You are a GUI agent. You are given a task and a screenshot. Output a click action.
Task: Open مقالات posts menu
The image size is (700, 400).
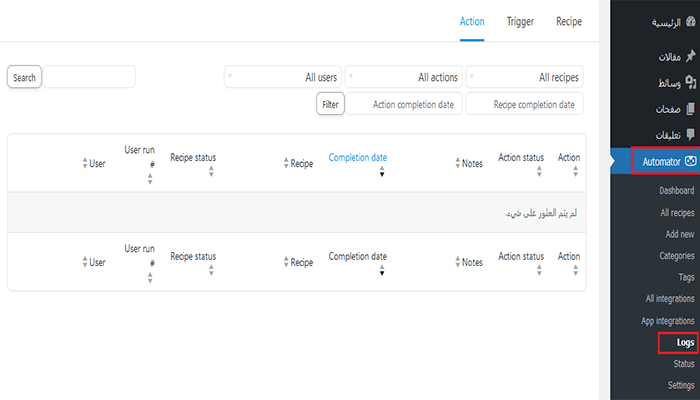[670, 57]
